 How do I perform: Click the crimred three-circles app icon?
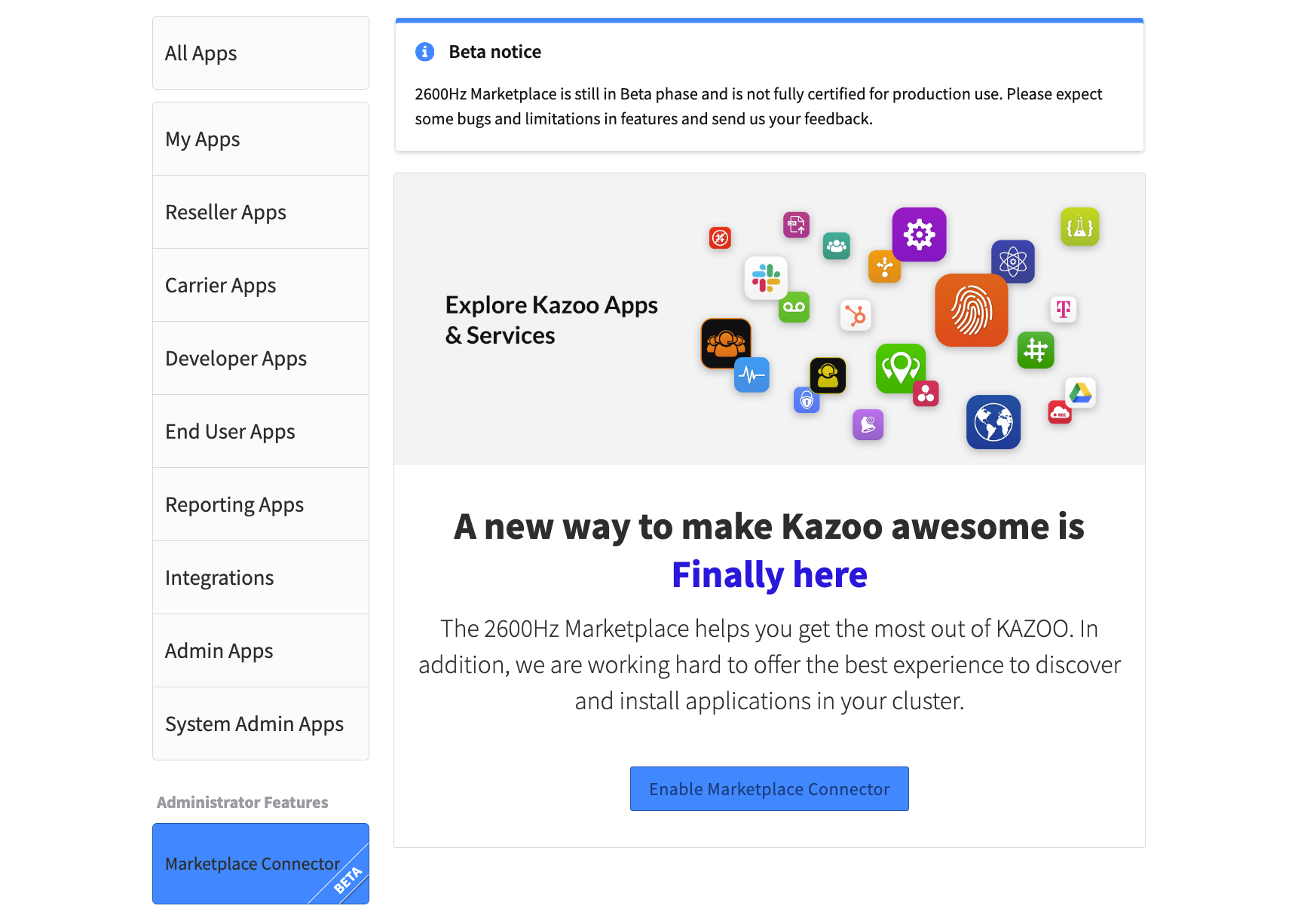[x=926, y=393]
